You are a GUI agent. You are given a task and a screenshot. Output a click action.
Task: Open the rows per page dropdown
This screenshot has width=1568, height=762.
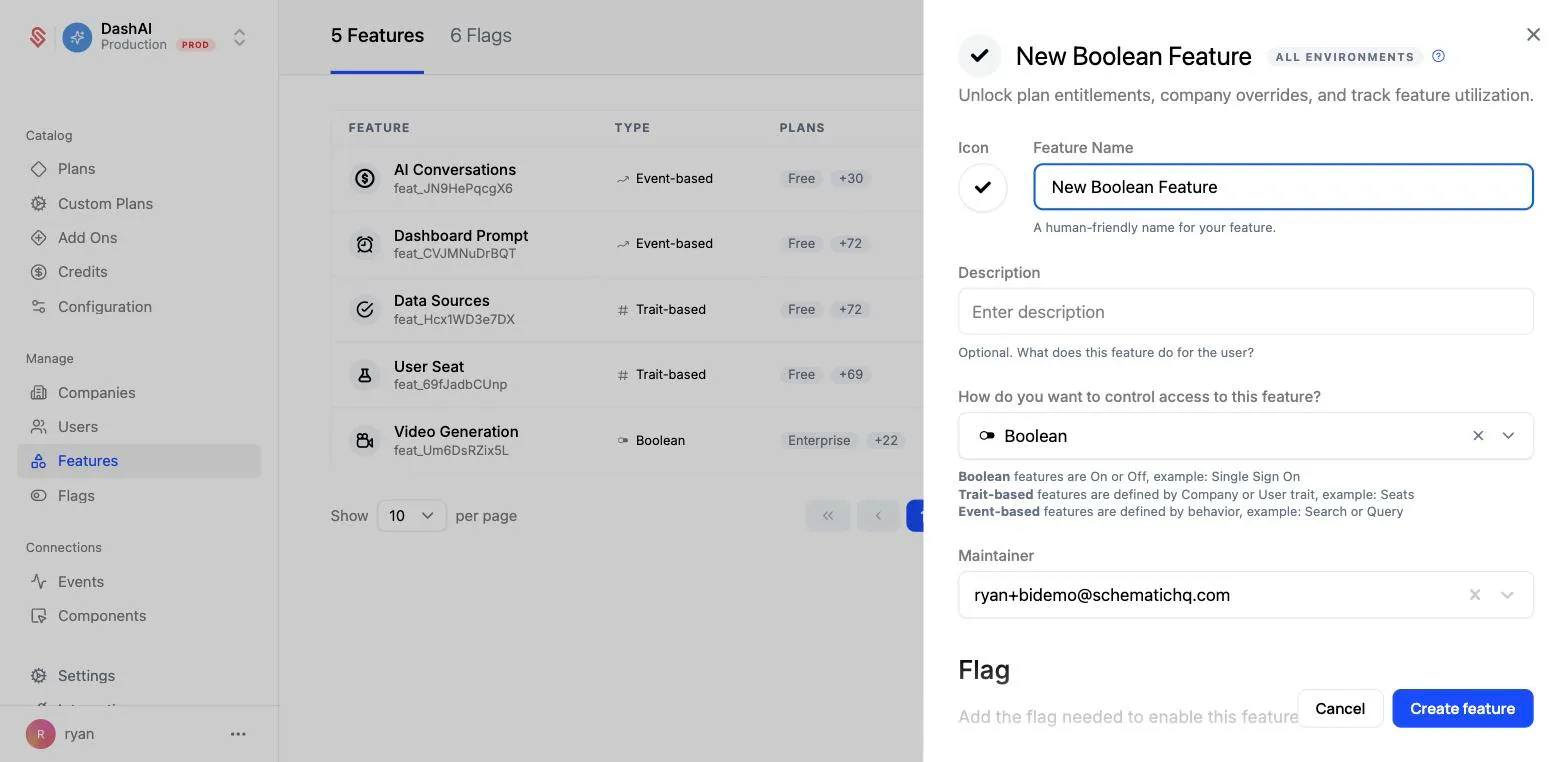click(x=412, y=516)
